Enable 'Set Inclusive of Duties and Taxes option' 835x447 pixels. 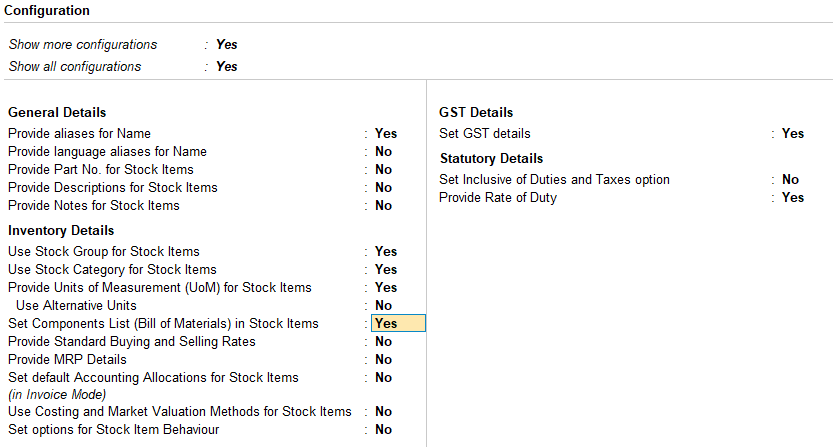(791, 180)
